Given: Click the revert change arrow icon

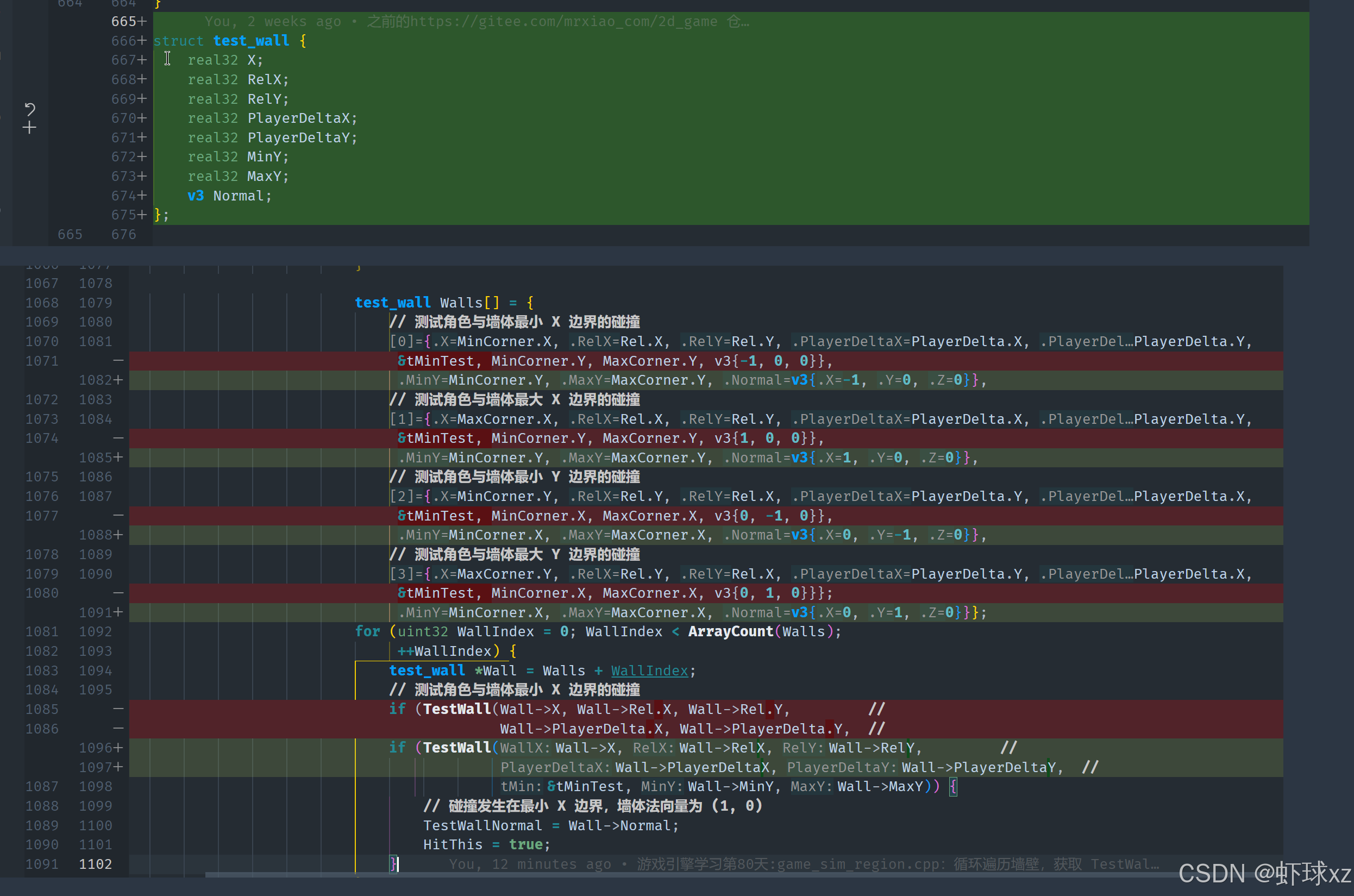Looking at the screenshot, I should [x=30, y=109].
